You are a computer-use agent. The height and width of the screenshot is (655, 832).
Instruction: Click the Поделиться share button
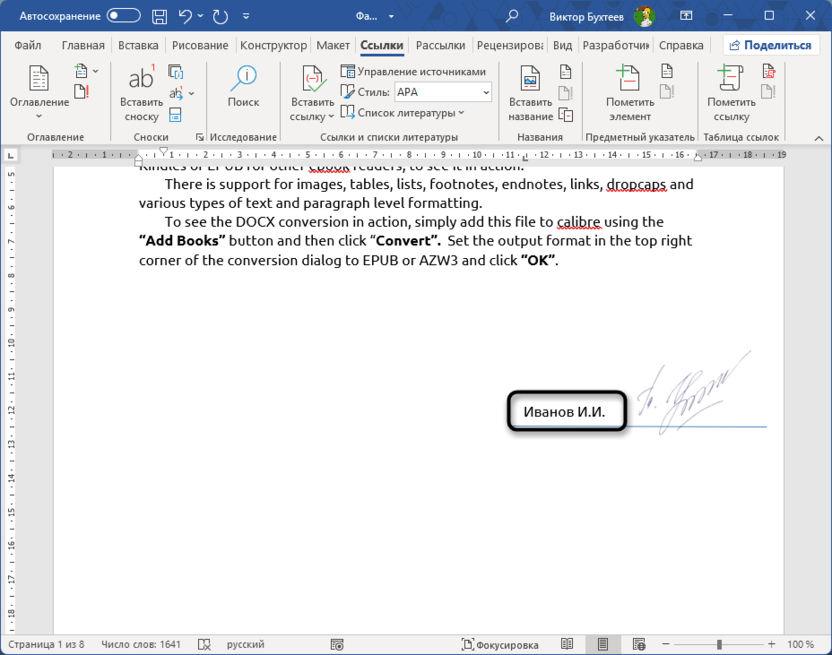(770, 46)
